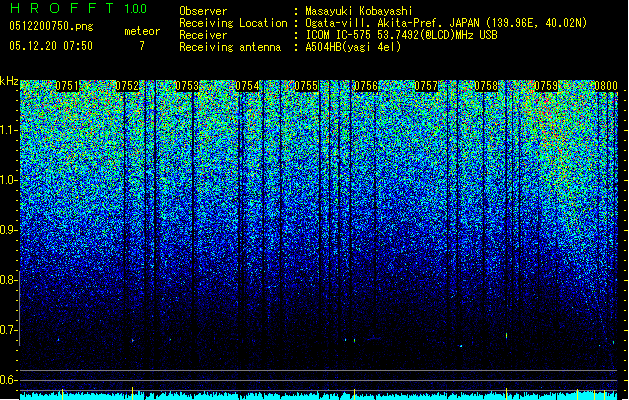The height and width of the screenshot is (400, 629).
Task: Click the 0759 time marker label
Action: point(546,86)
